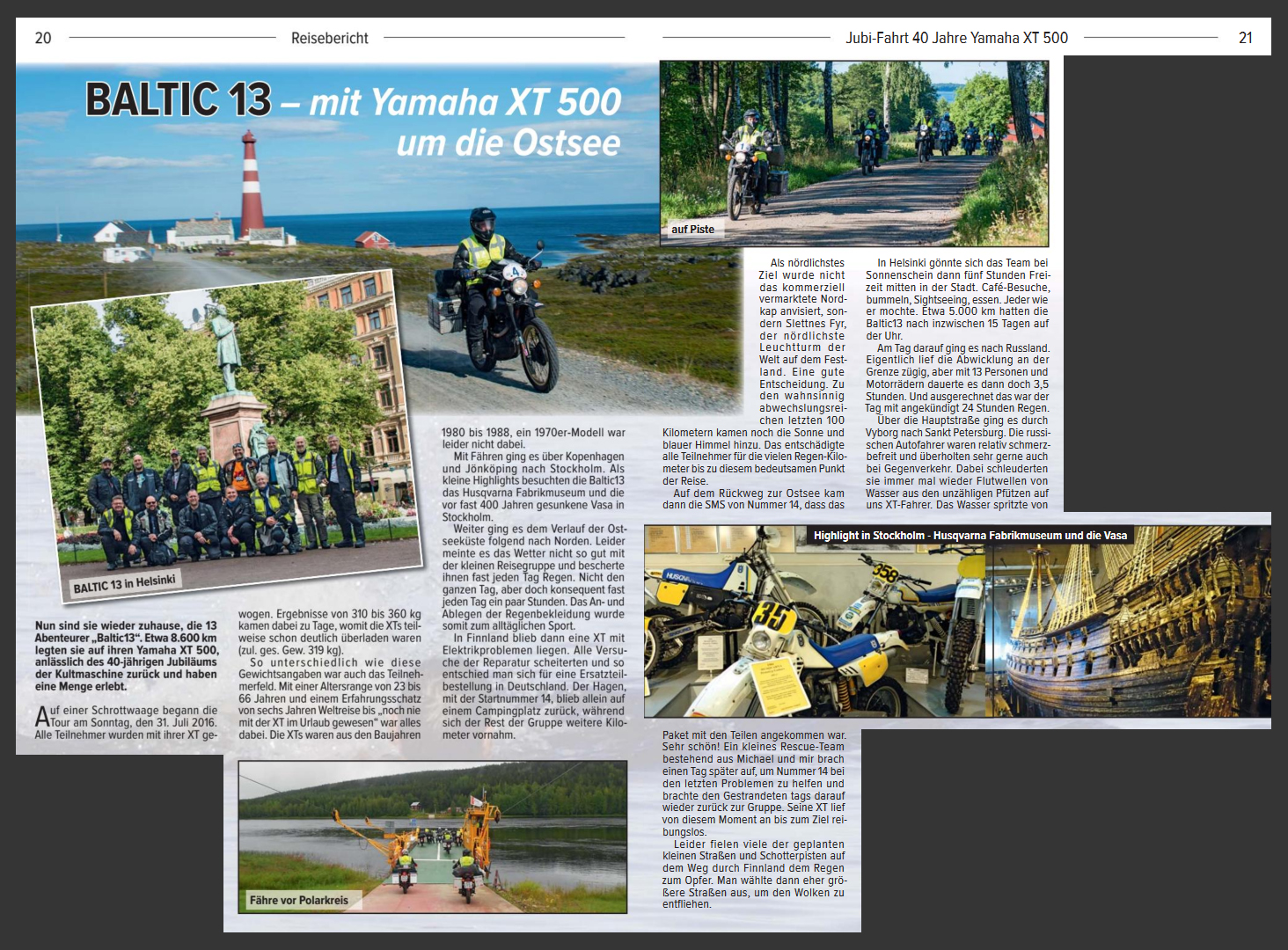This screenshot has height=950, width=1288.
Task: Click the "BALTIC 13" headline title
Action: (179, 99)
